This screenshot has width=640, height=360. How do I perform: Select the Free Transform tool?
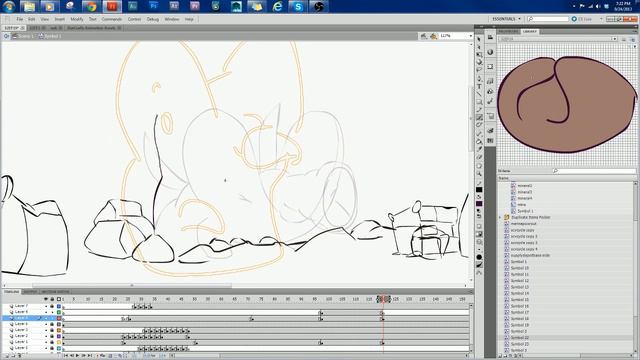tap(479, 54)
